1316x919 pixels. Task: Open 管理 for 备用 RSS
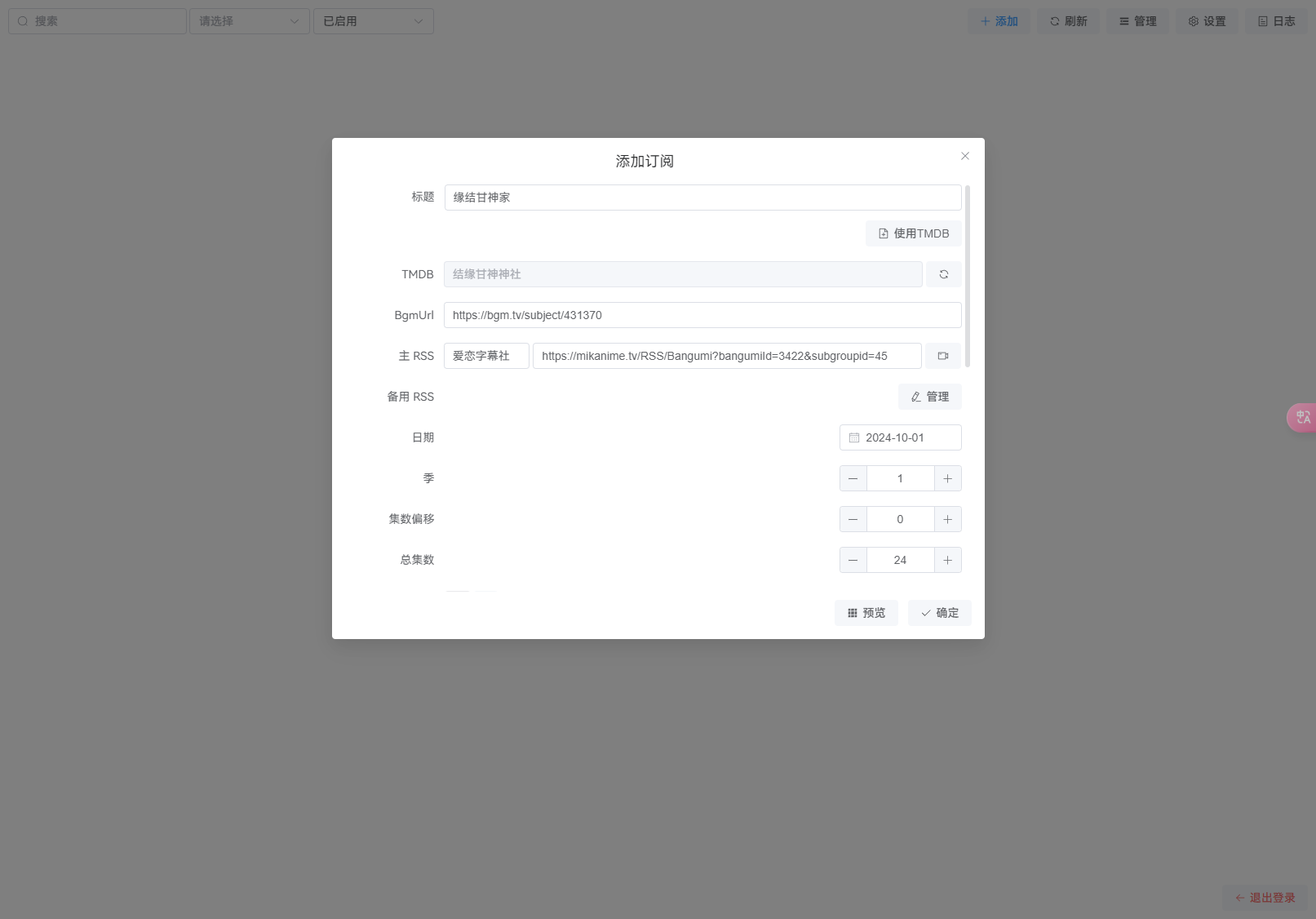pos(930,397)
